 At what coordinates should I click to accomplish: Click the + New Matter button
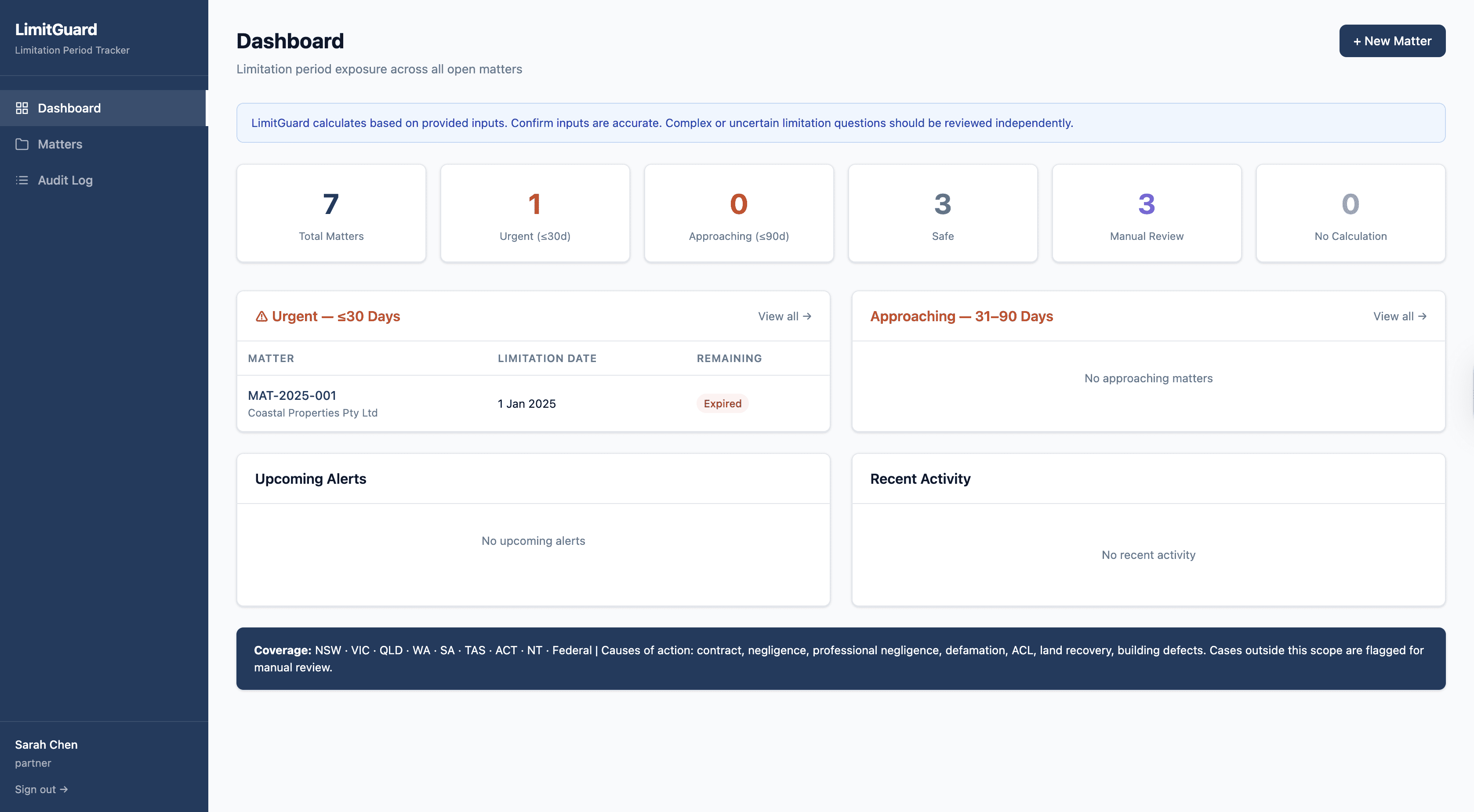tap(1392, 40)
